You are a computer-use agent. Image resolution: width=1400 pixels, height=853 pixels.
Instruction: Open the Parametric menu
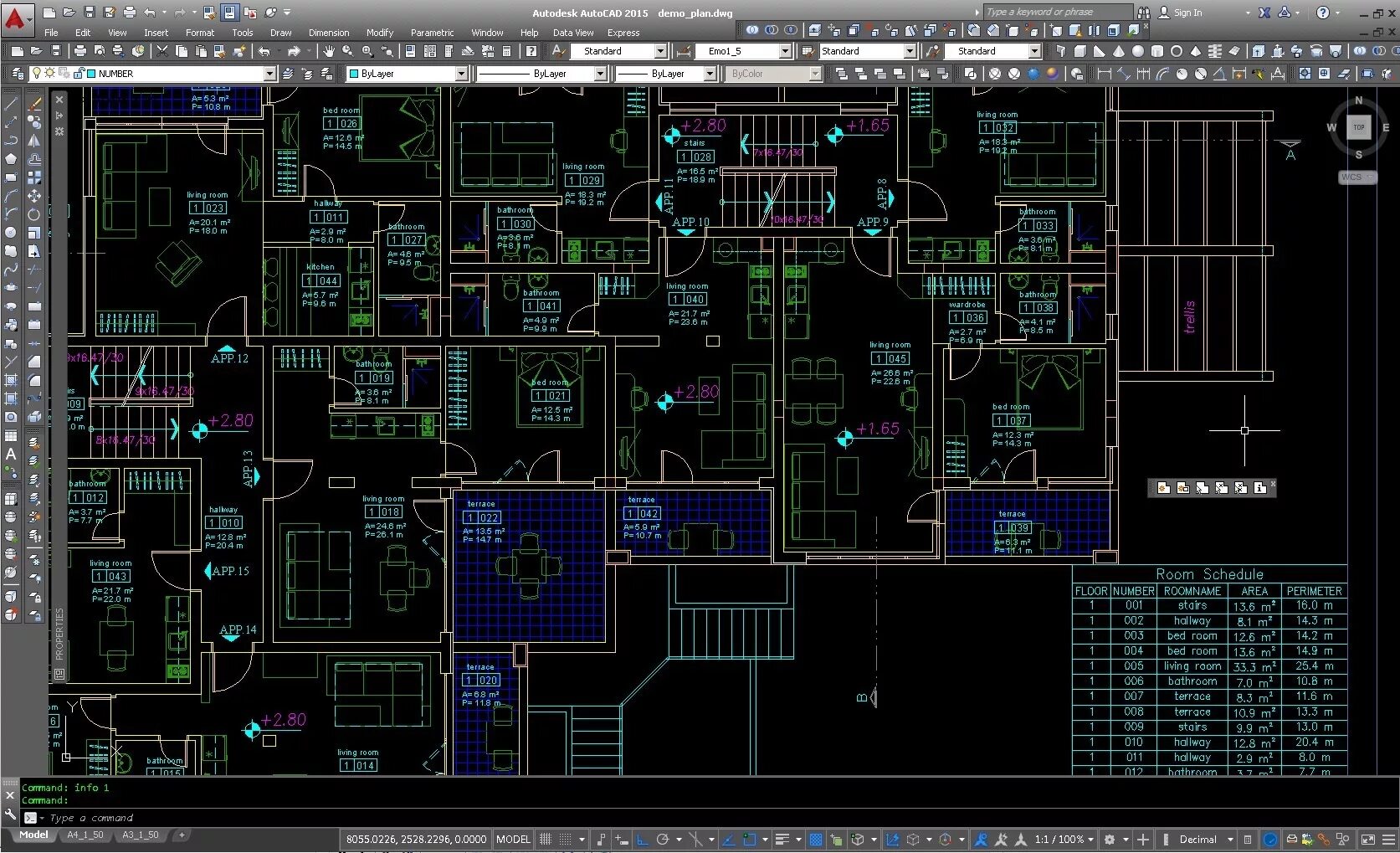[432, 33]
